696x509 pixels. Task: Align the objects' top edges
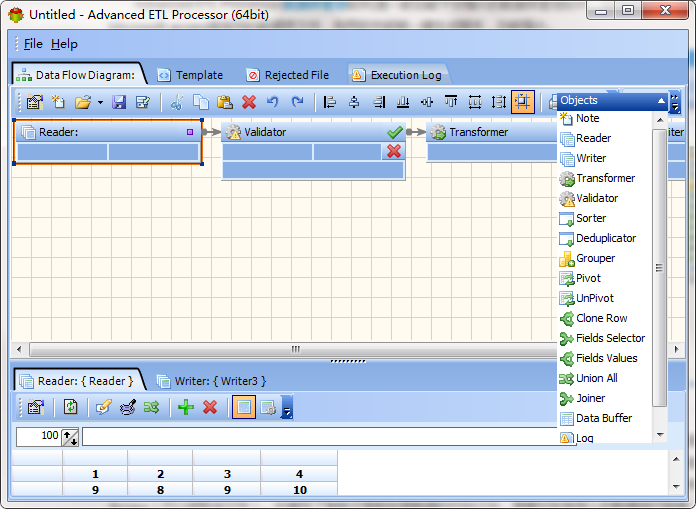pyautogui.click(x=451, y=102)
